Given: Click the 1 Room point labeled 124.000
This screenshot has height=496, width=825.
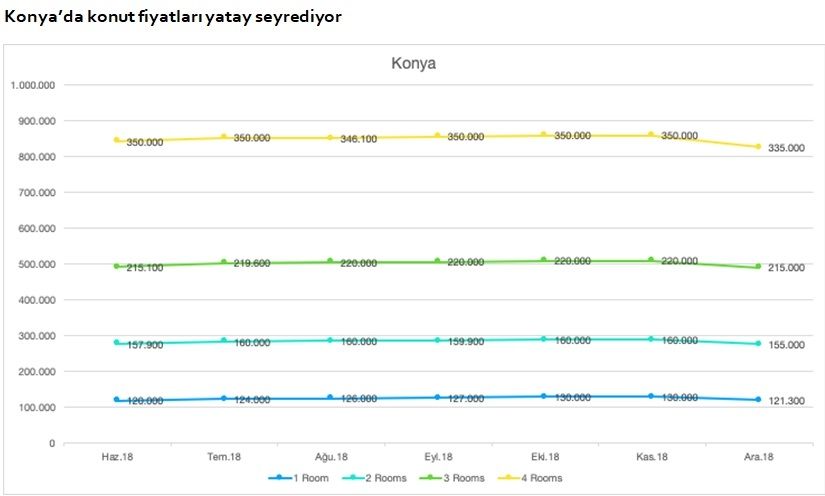Looking at the screenshot, I should (x=224, y=398).
